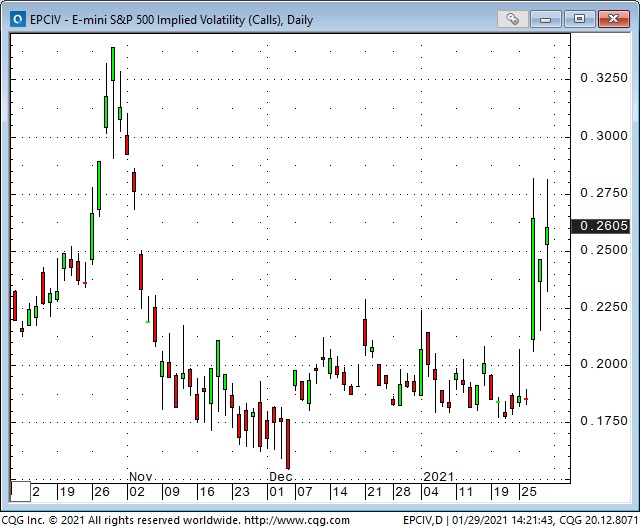Click the Nov month label
This screenshot has width=640, height=528.
[x=140, y=477]
